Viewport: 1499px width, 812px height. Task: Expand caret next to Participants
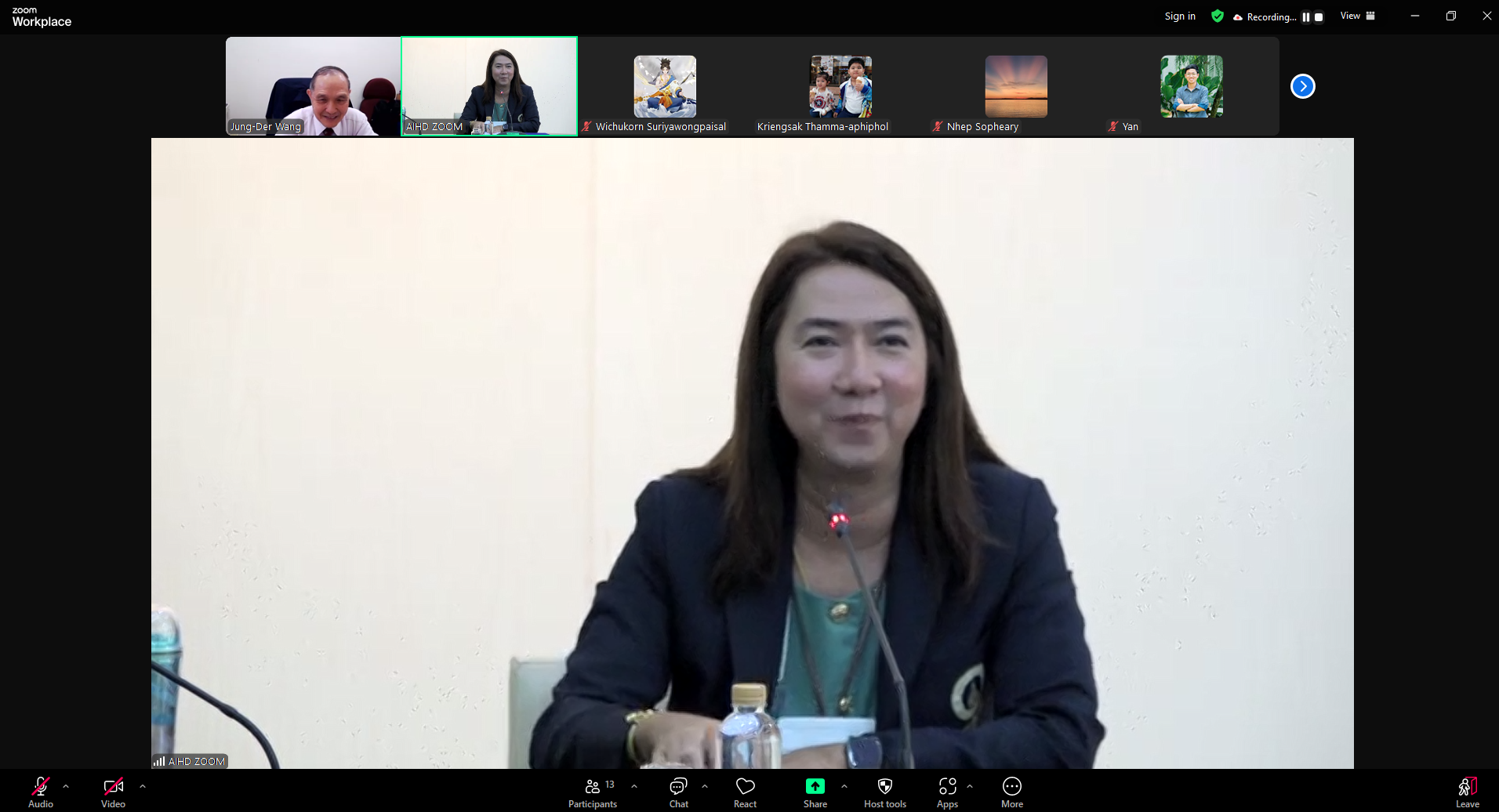[633, 785]
